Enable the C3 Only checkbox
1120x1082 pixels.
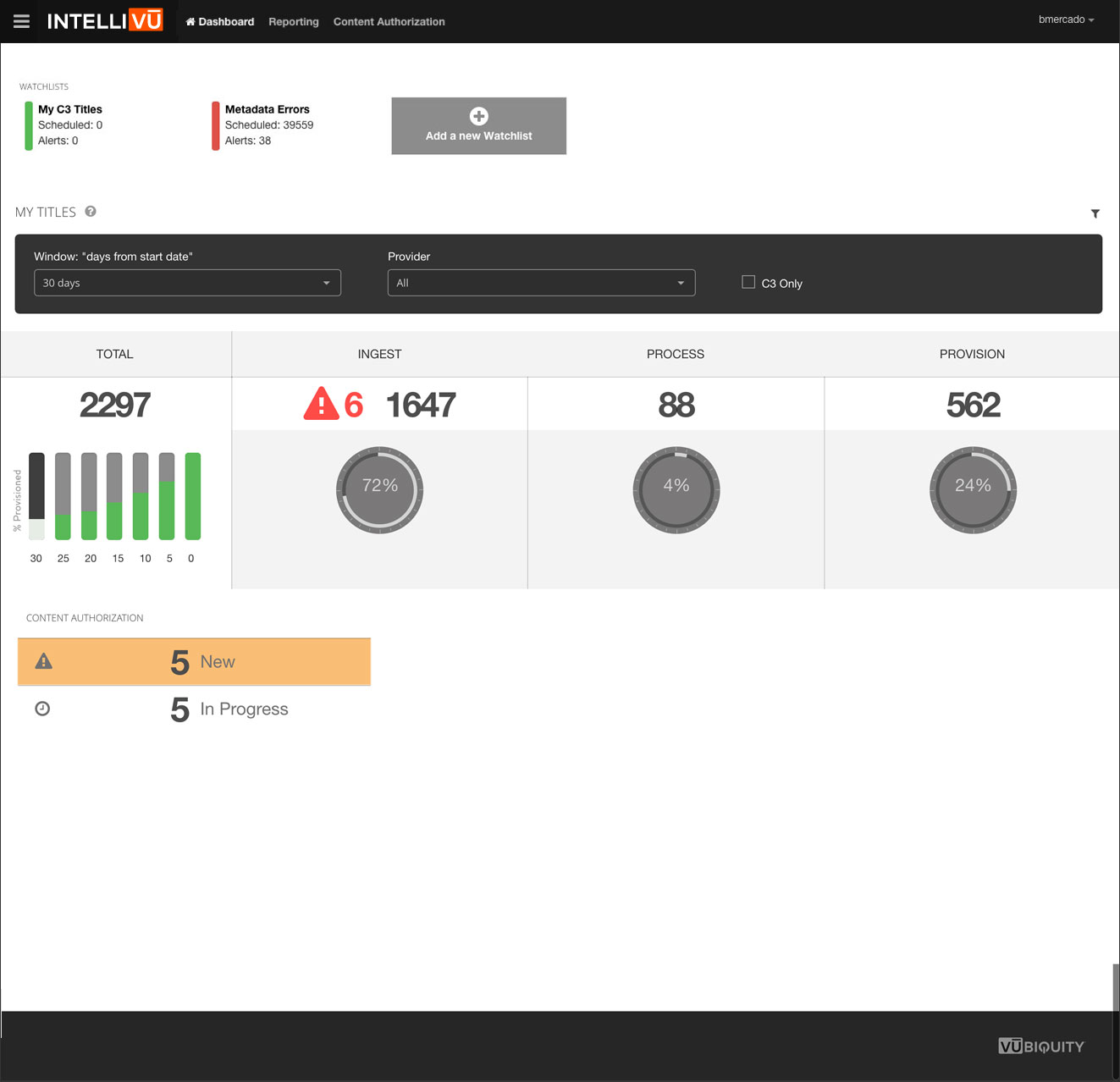[x=748, y=282]
